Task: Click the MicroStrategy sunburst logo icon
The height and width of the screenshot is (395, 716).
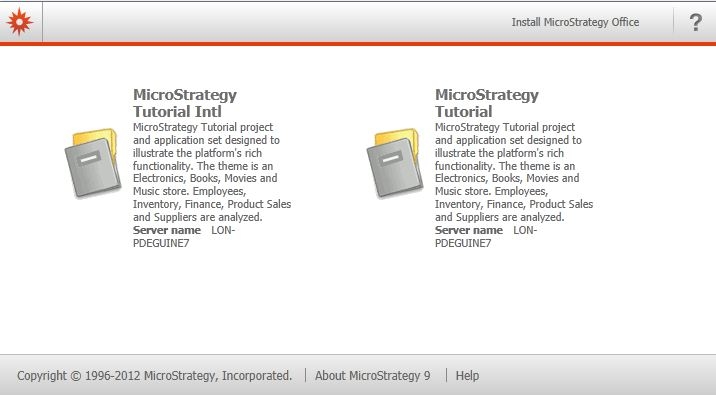Action: [20, 21]
